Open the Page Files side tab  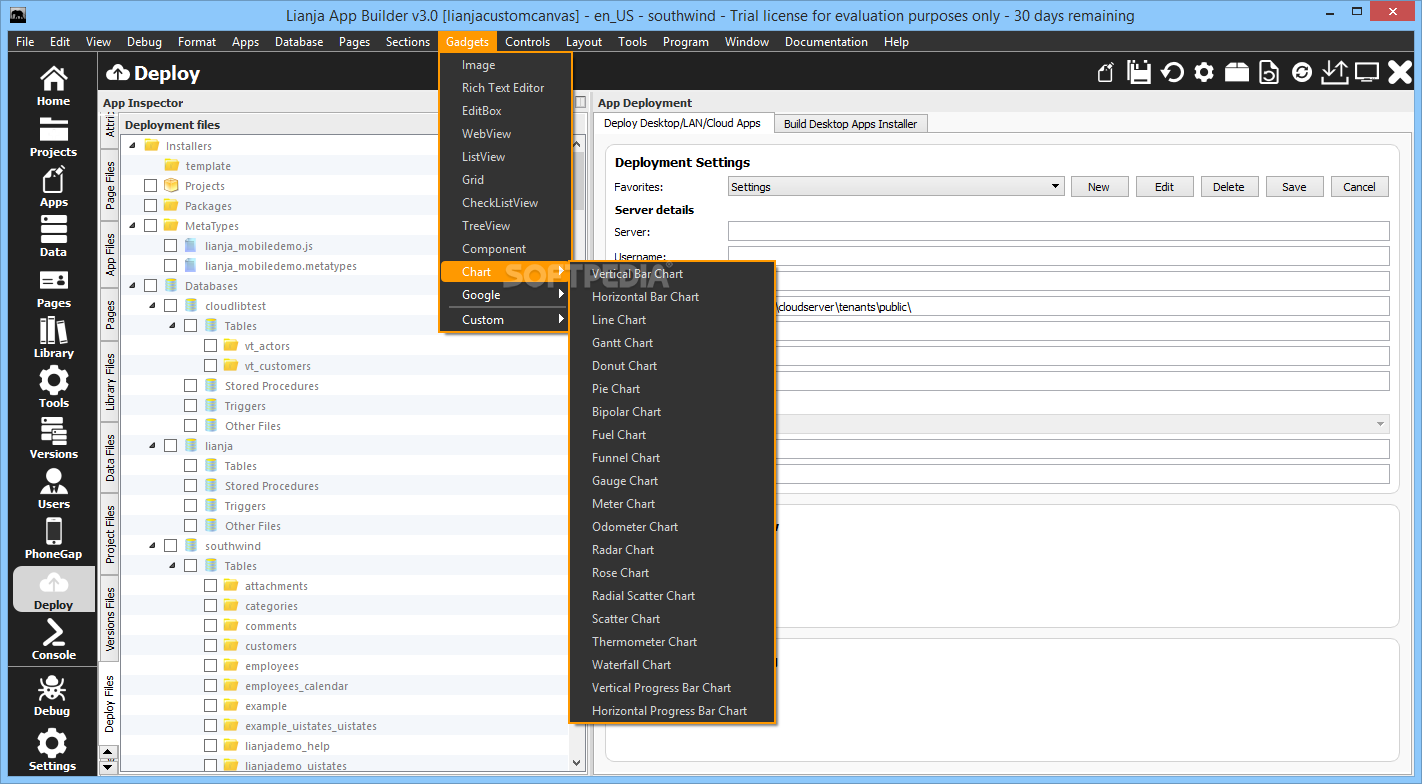(x=110, y=185)
